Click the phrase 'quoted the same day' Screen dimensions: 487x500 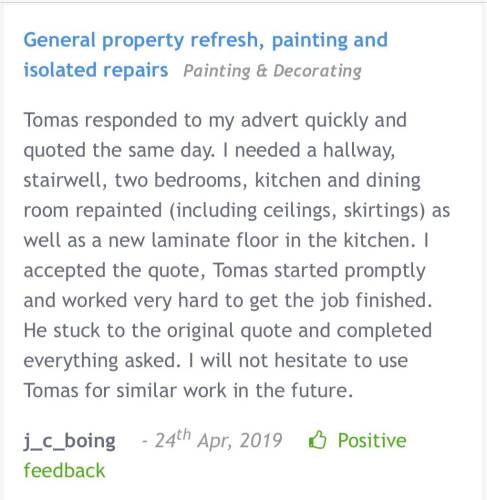pos(117,150)
